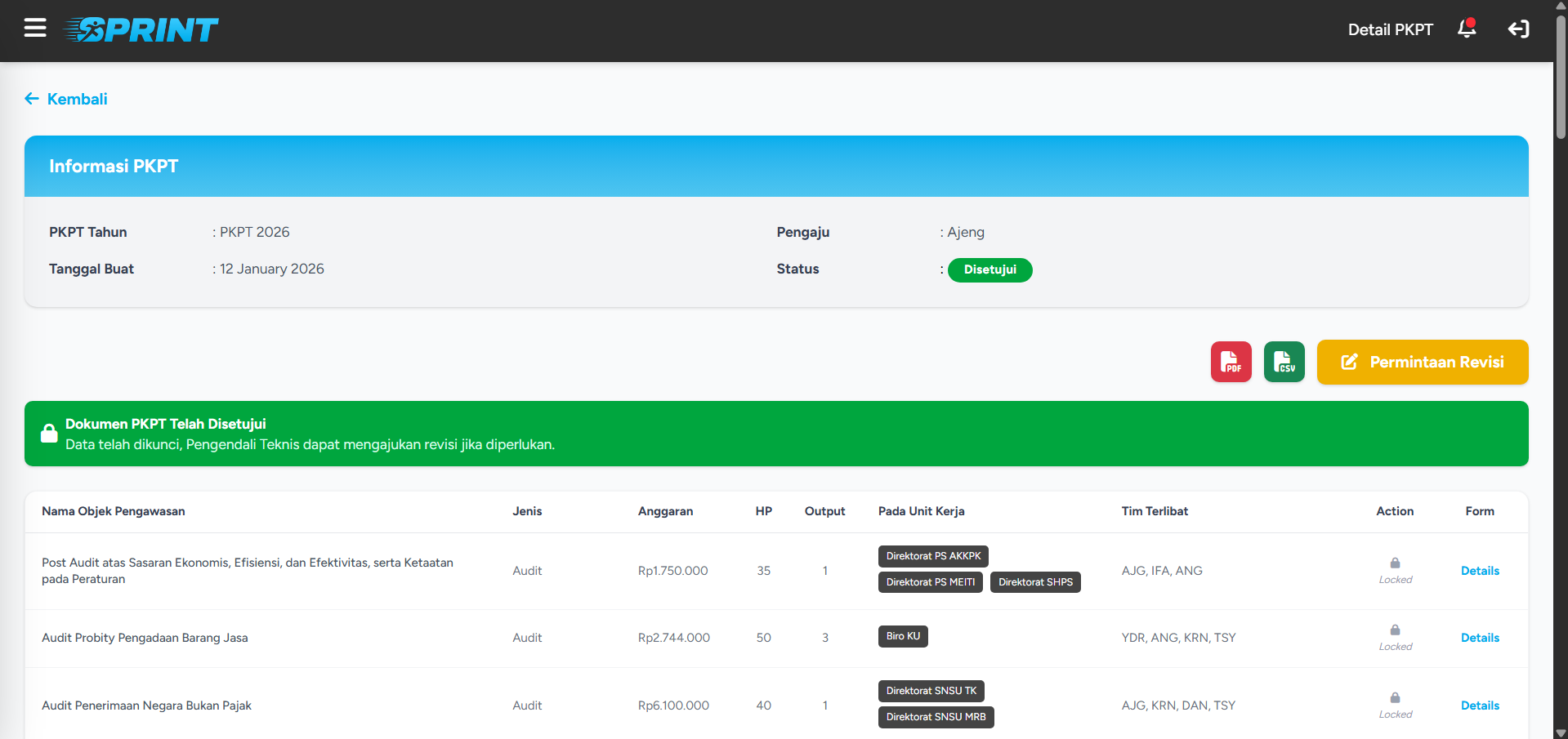
Task: Export PKPT as CSV
Action: pos(1284,362)
